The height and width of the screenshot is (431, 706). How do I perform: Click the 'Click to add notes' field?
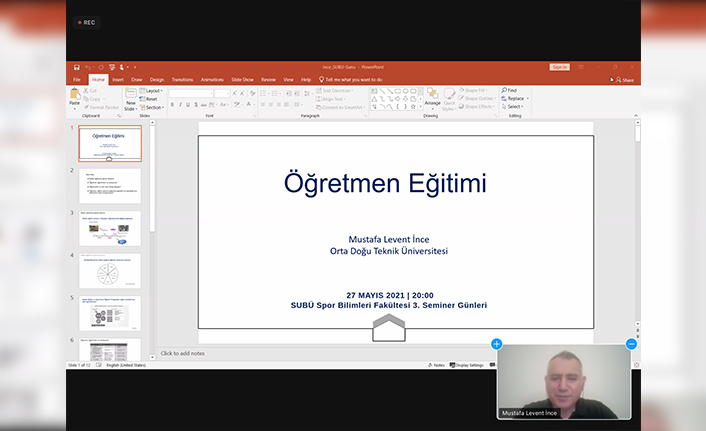pyautogui.click(x=183, y=353)
